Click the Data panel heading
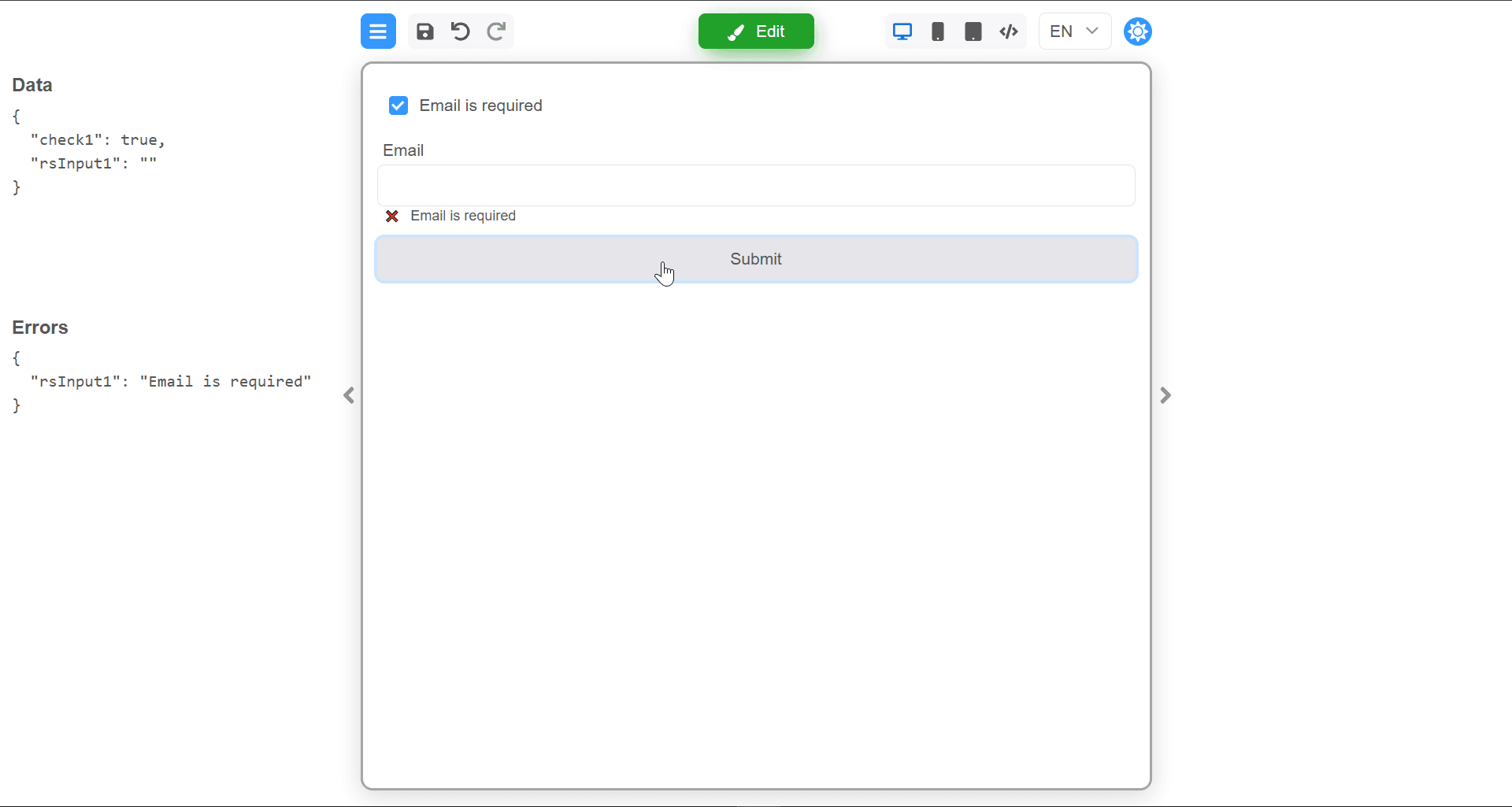 32,85
